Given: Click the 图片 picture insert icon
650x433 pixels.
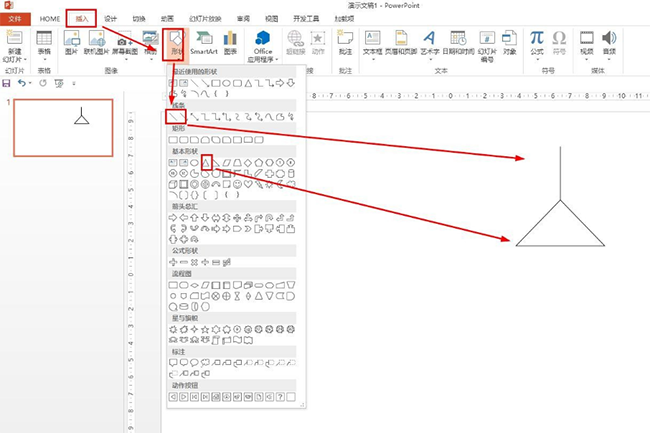Looking at the screenshot, I should point(71,41).
